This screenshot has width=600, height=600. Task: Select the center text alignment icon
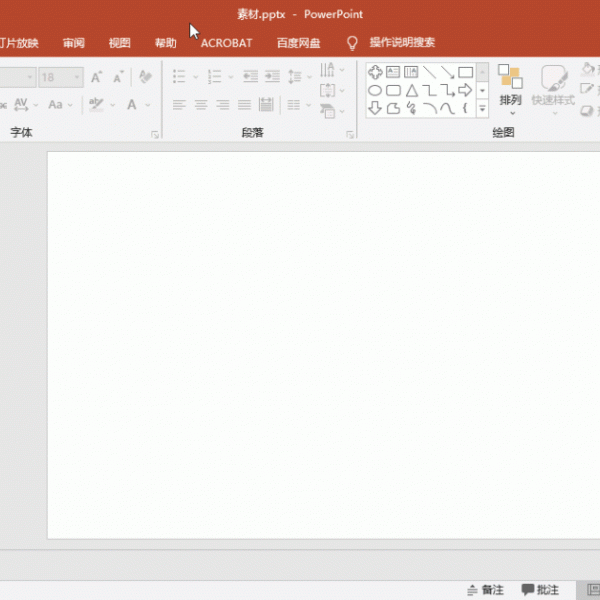pos(201,105)
